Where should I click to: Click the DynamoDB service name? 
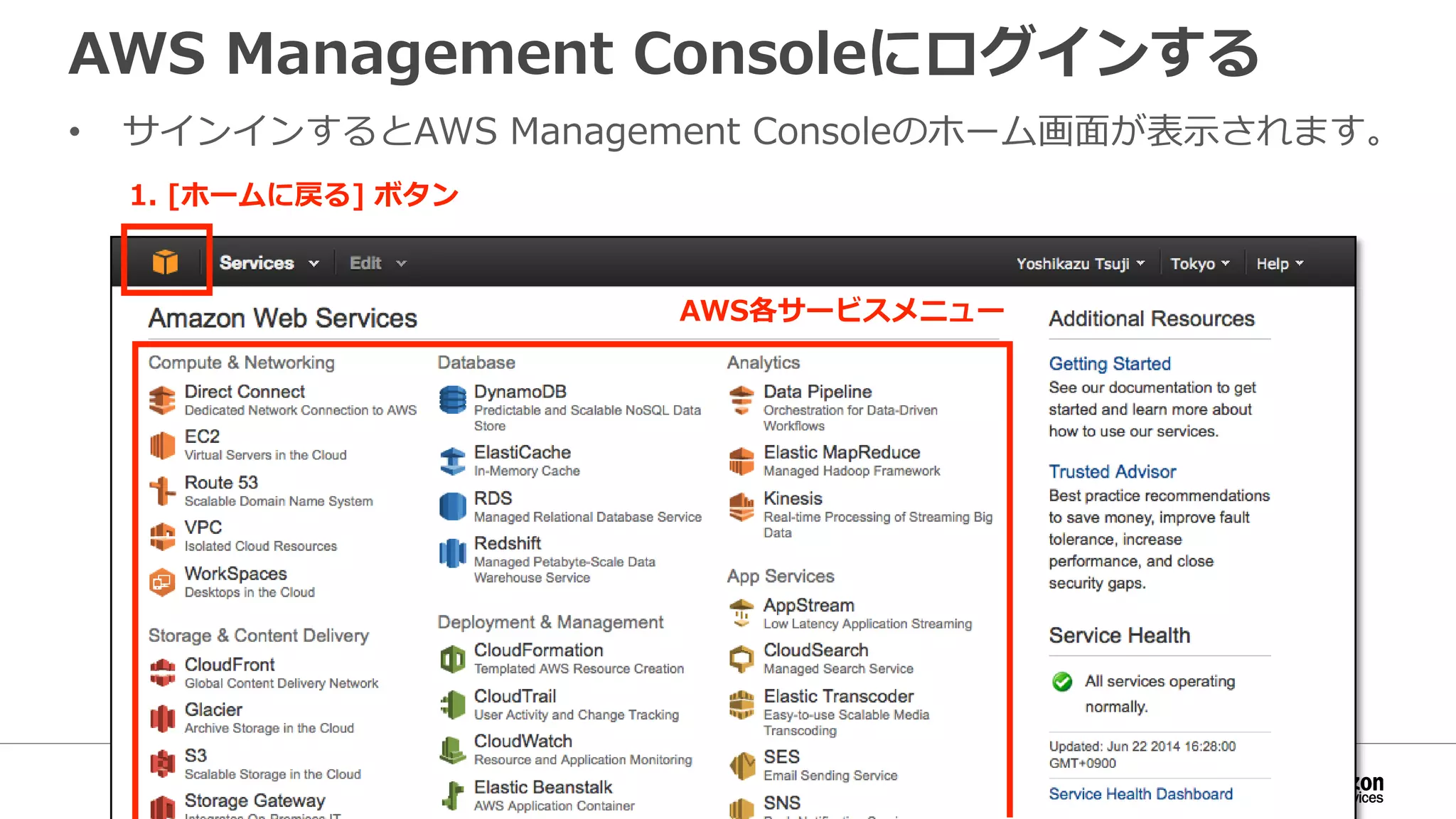520,391
